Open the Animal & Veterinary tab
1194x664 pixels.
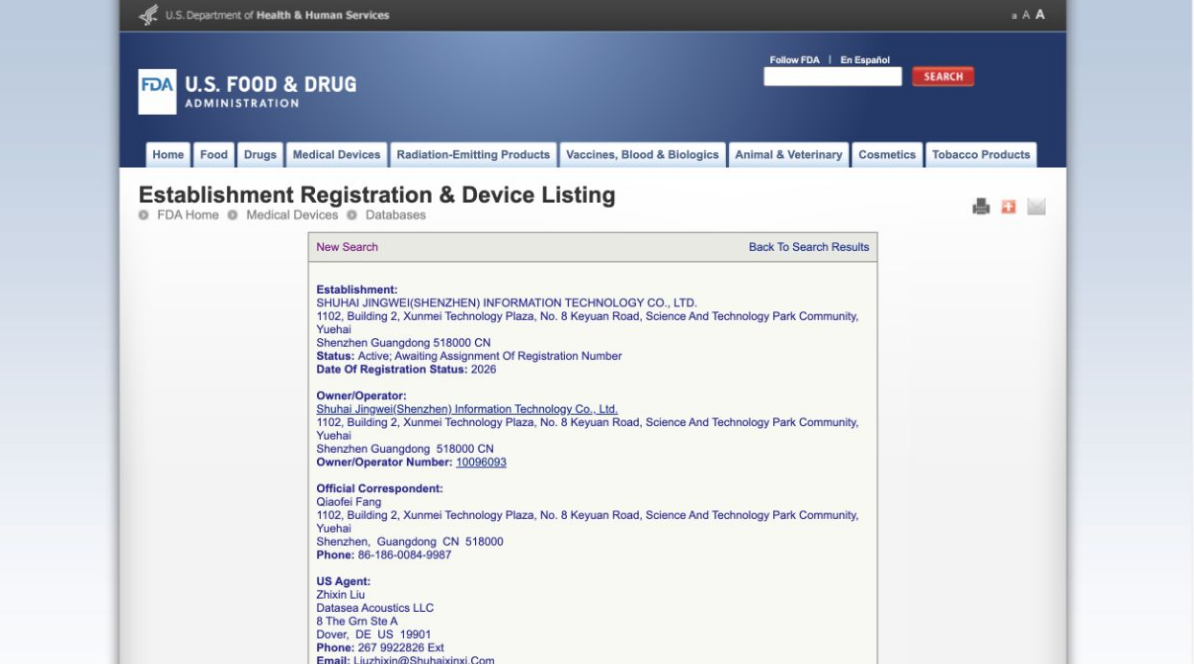[x=788, y=155]
